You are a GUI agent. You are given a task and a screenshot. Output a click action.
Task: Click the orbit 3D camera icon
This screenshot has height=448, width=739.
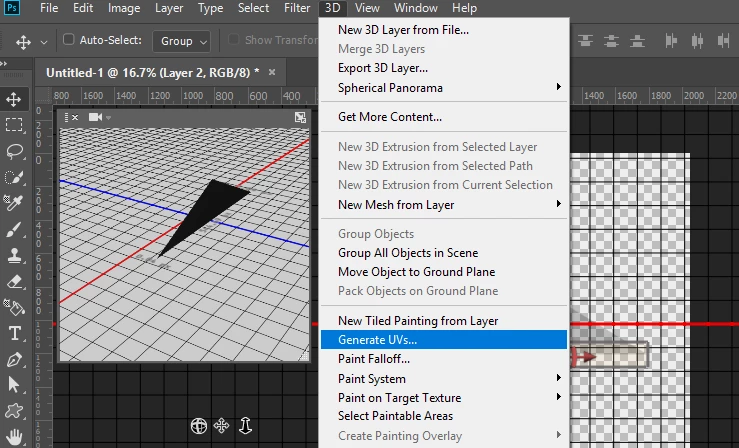click(199, 426)
